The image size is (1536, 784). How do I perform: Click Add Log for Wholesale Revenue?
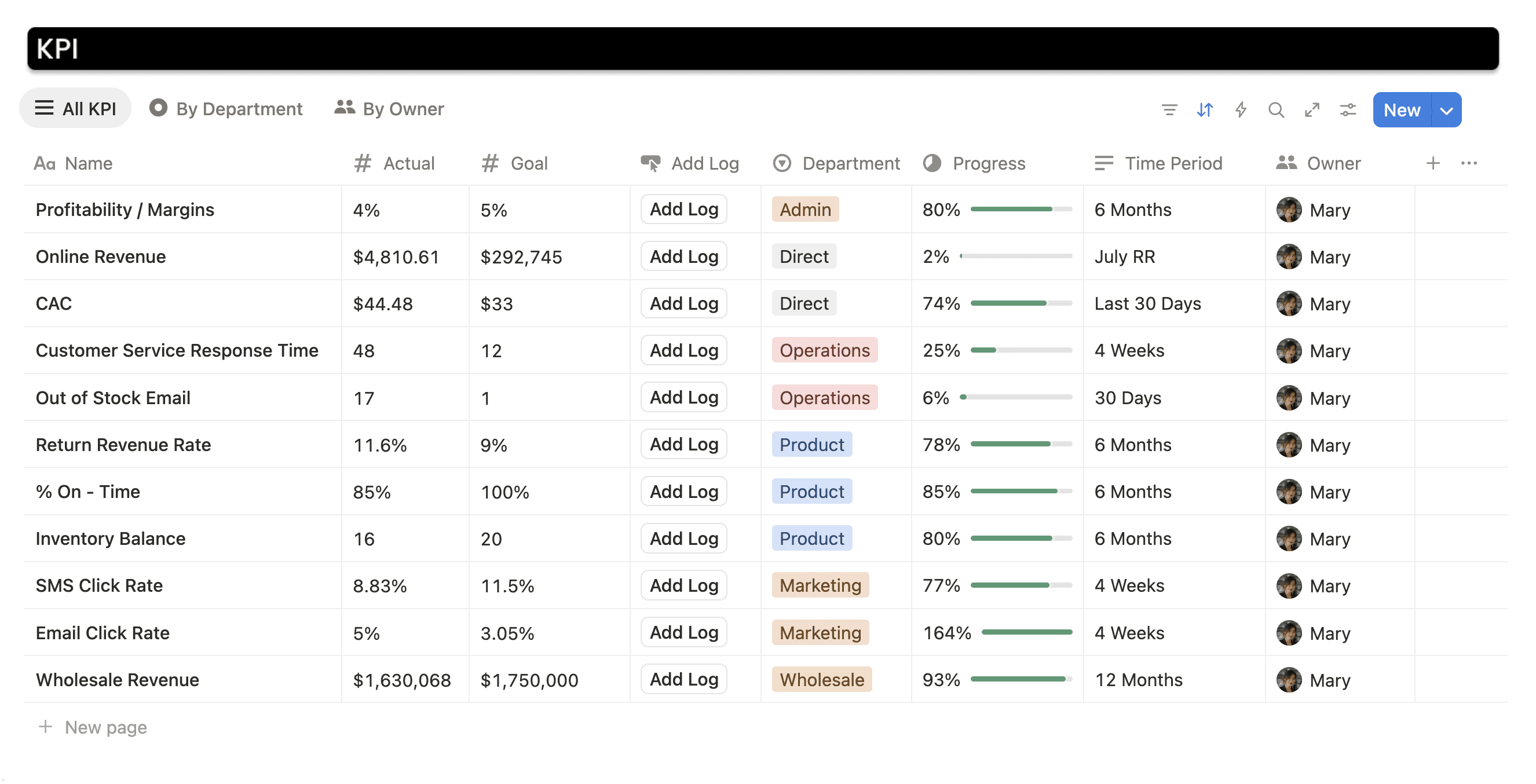click(683, 679)
